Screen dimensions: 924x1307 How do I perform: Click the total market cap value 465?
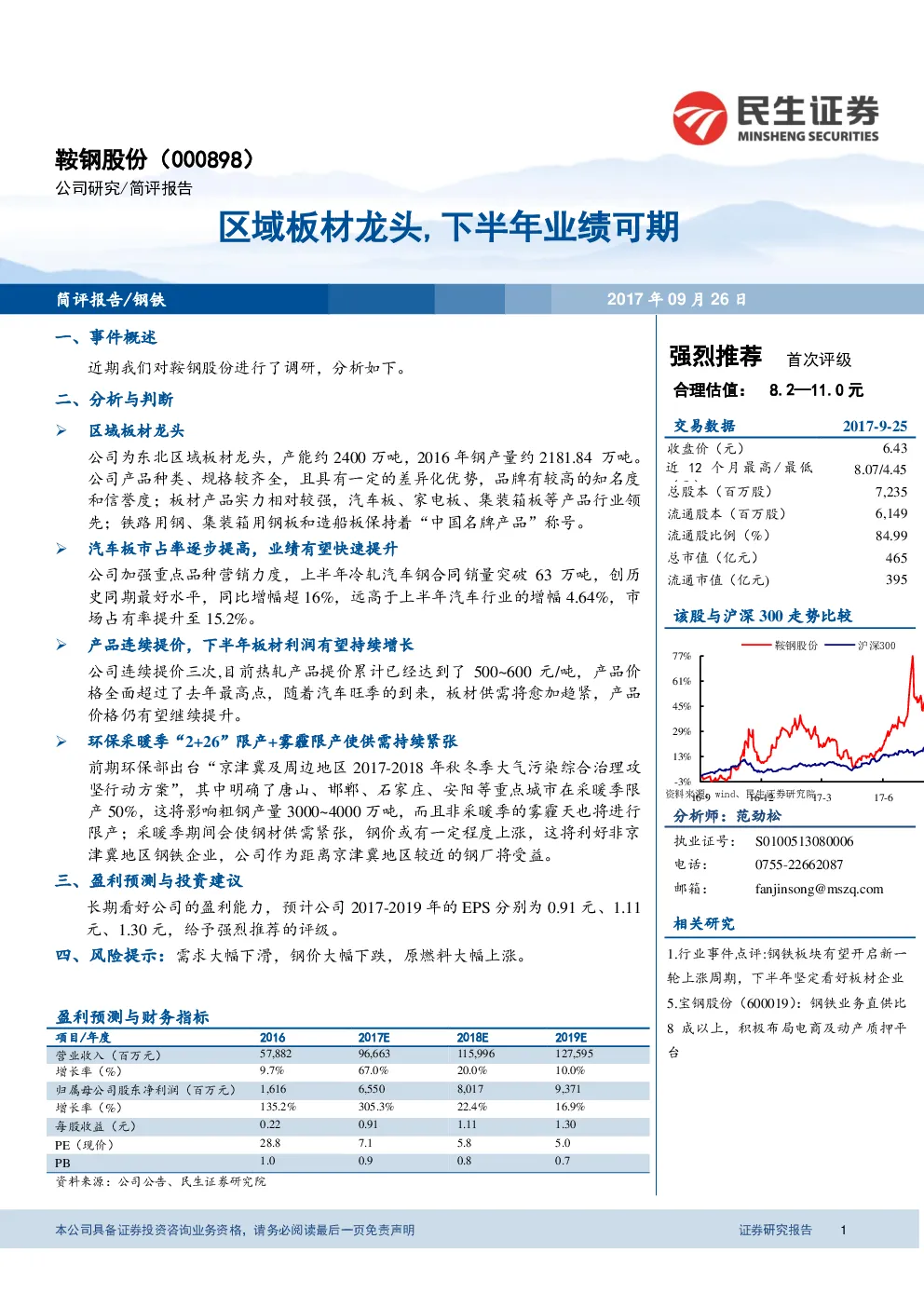pos(896,558)
